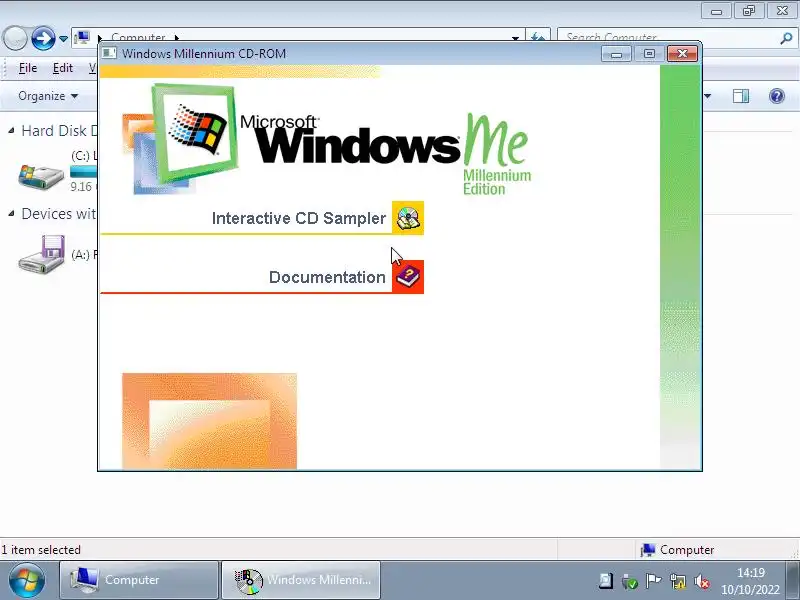The height and width of the screenshot is (600, 800).
Task: Switch to Computer taskbar button
Action: pyautogui.click(x=139, y=580)
